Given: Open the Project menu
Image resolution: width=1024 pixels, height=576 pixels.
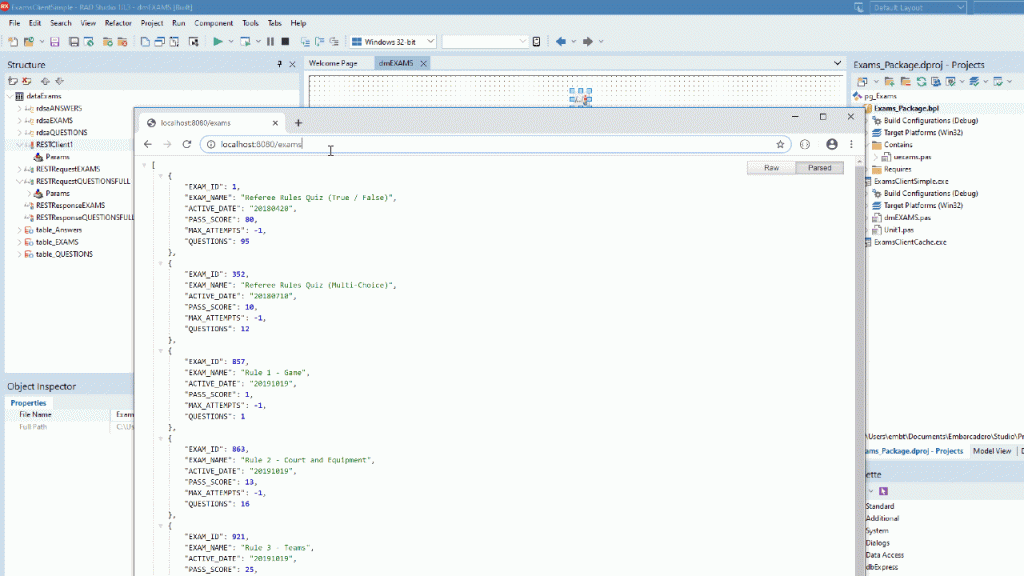Looking at the screenshot, I should pos(152,23).
